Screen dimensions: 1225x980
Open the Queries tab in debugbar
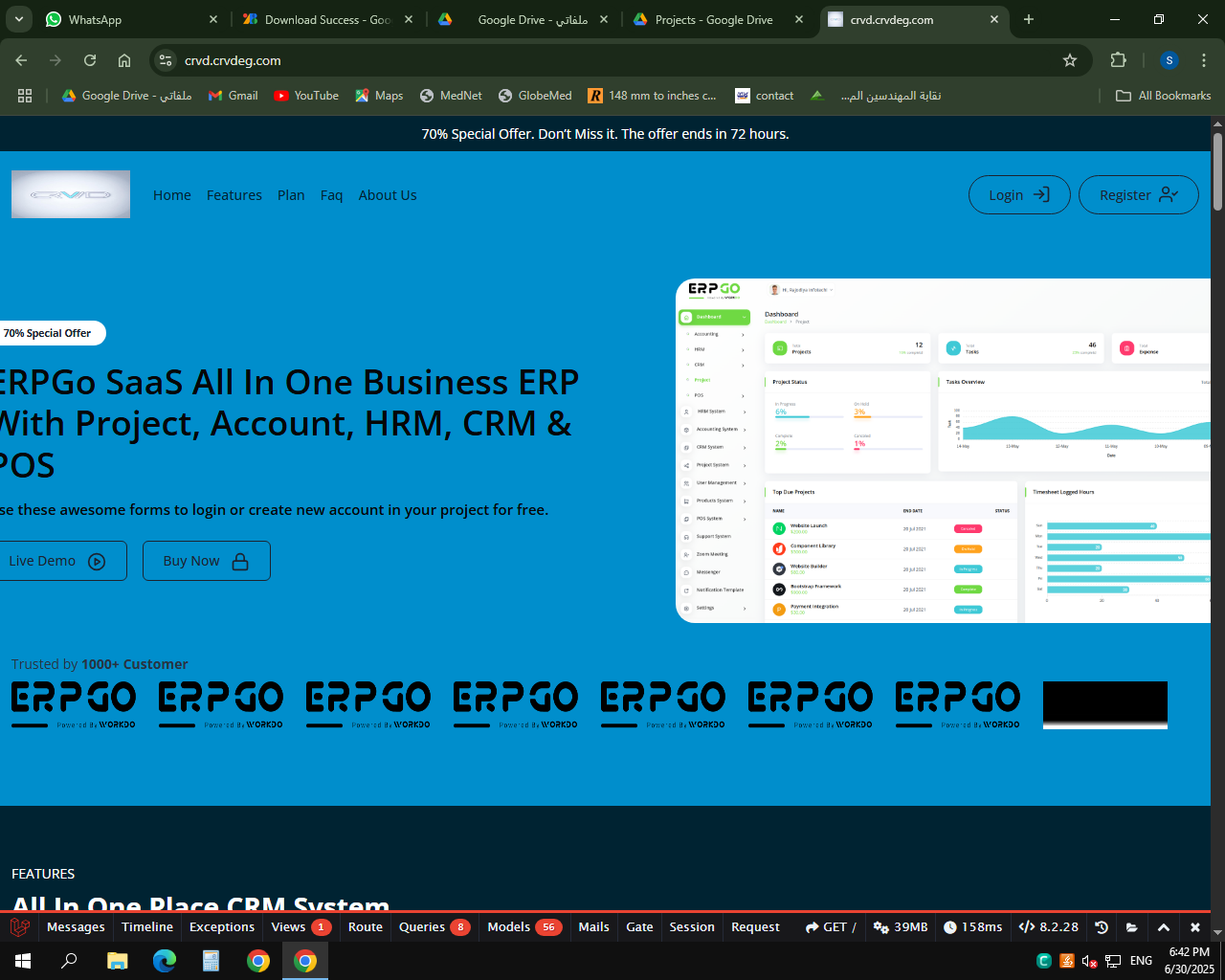tap(422, 926)
